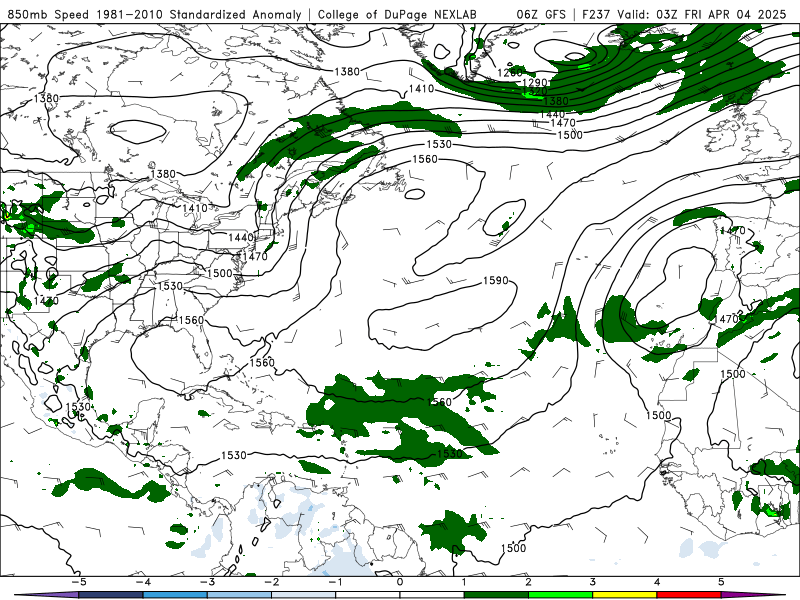Image resolution: width=800 pixels, height=600 pixels.
Task: Select the light blue -3 to -2 colorbar segment
Action: point(239,595)
